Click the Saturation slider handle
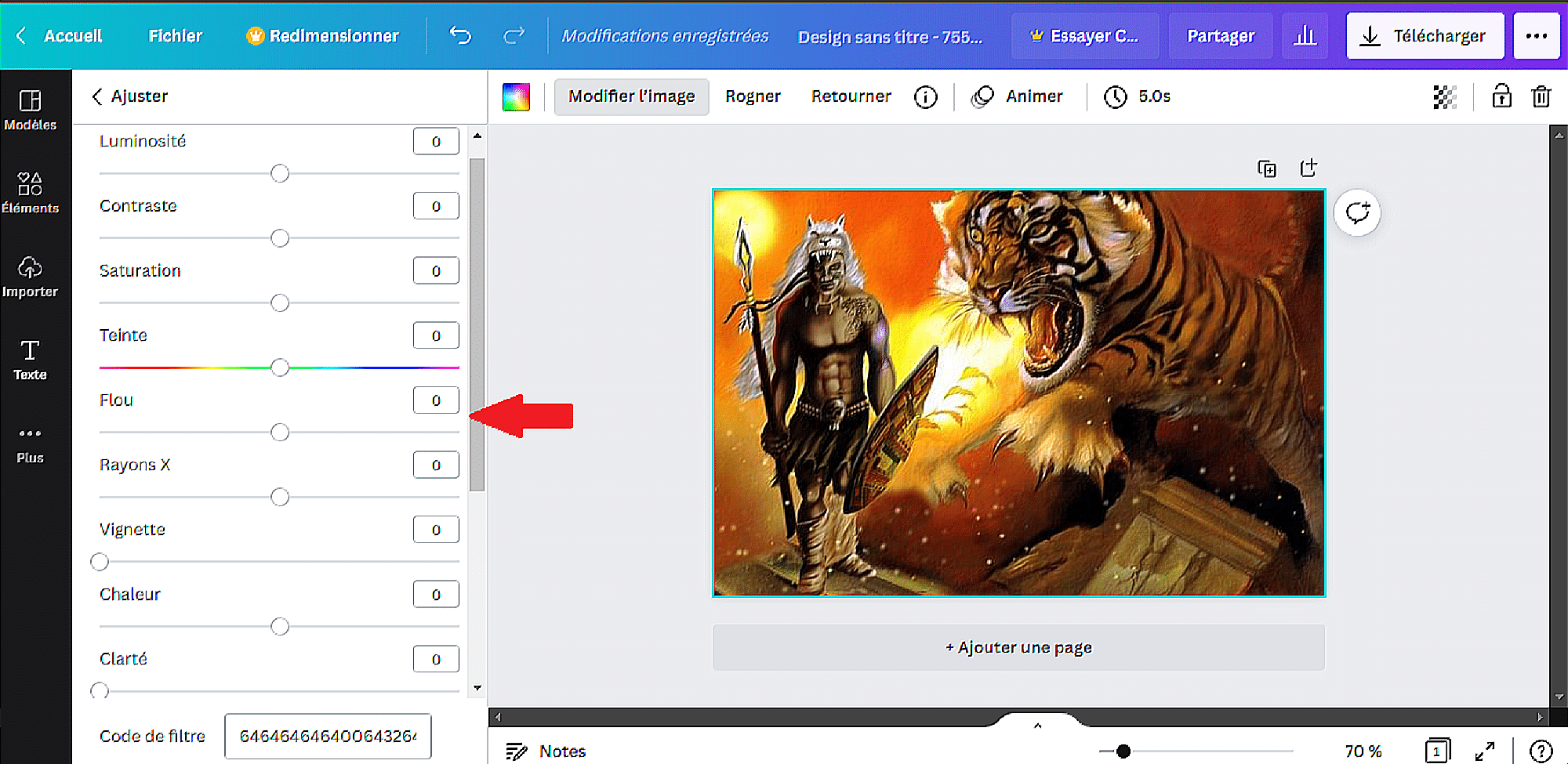1568x764 pixels. (280, 302)
